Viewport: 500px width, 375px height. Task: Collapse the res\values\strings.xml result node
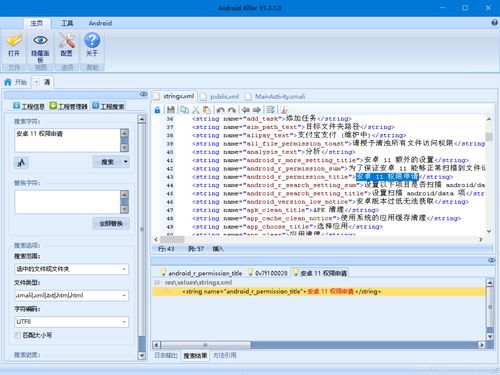point(157,283)
